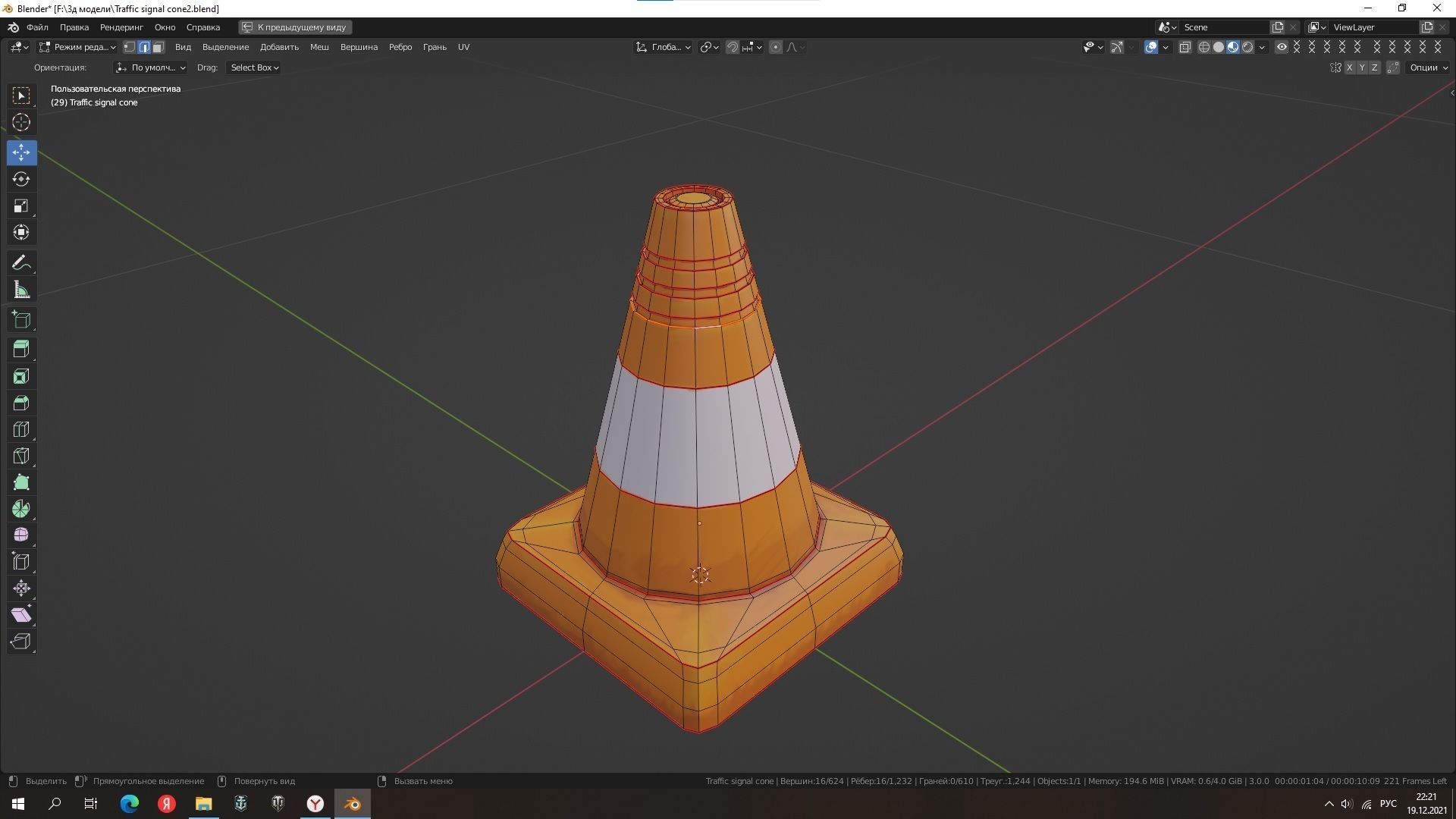Open По умолч... orientation dropdown

click(x=150, y=67)
